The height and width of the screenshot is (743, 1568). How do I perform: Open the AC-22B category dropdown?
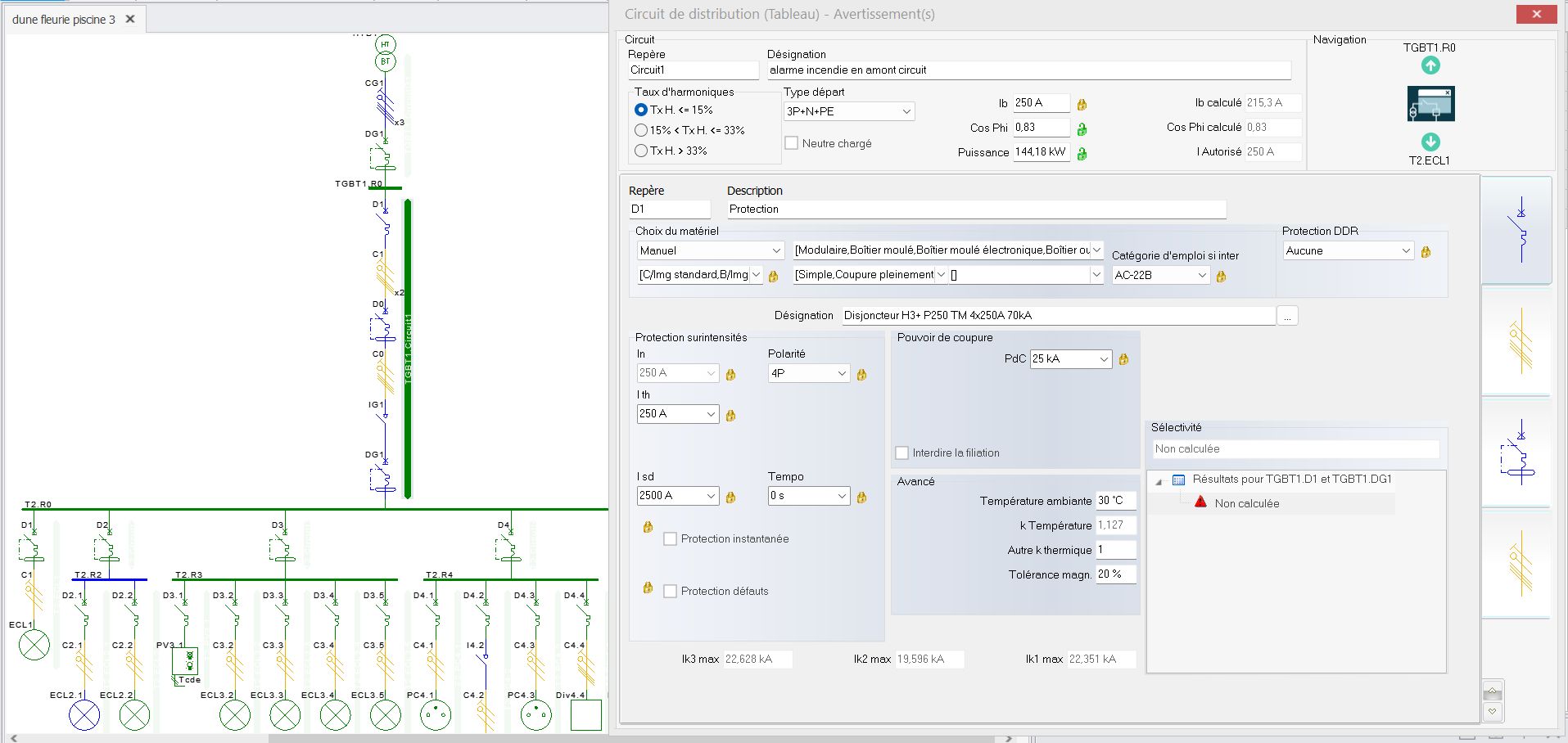(1160, 275)
